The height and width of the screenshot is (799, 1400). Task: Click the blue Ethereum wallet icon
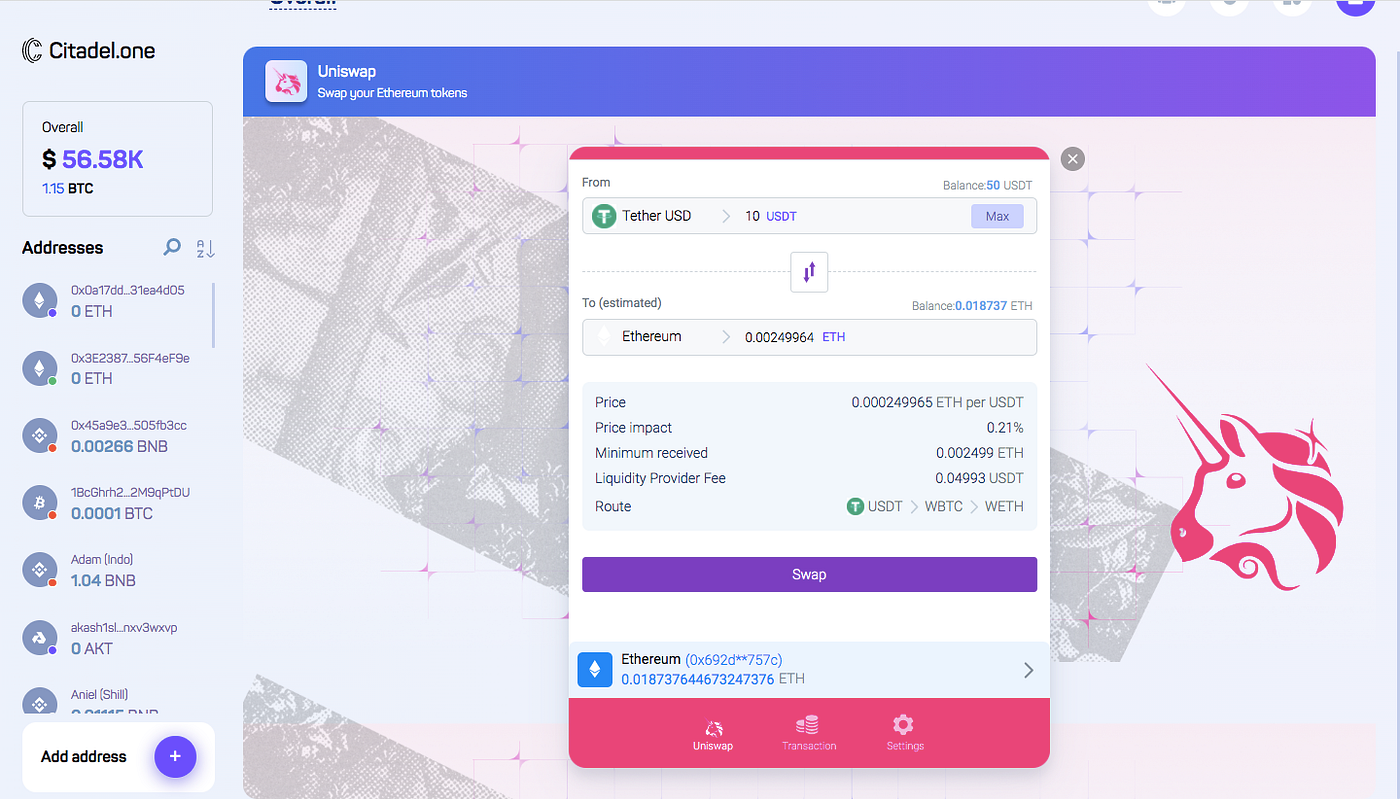(x=595, y=670)
